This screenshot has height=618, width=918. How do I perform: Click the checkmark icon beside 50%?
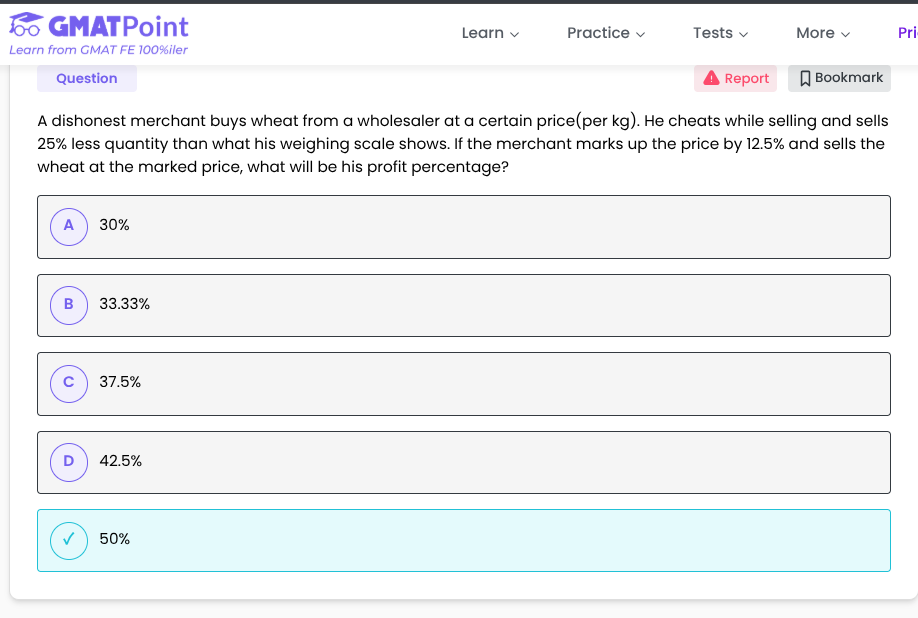(69, 540)
